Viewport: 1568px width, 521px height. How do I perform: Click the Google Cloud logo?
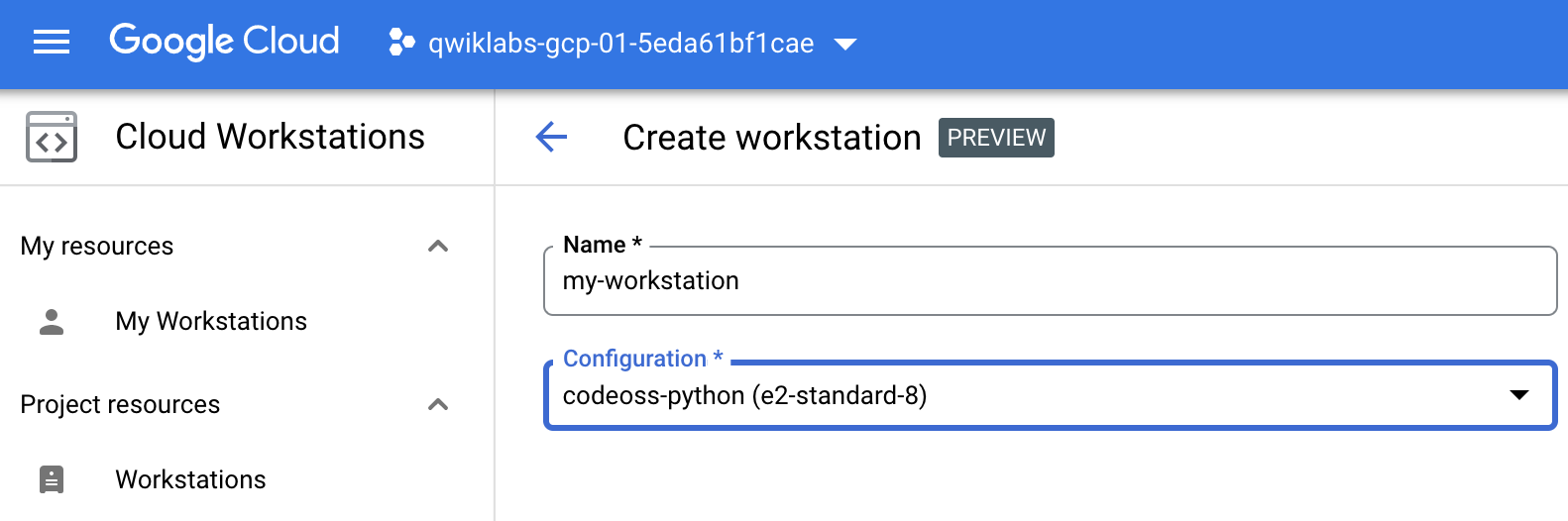tap(224, 42)
